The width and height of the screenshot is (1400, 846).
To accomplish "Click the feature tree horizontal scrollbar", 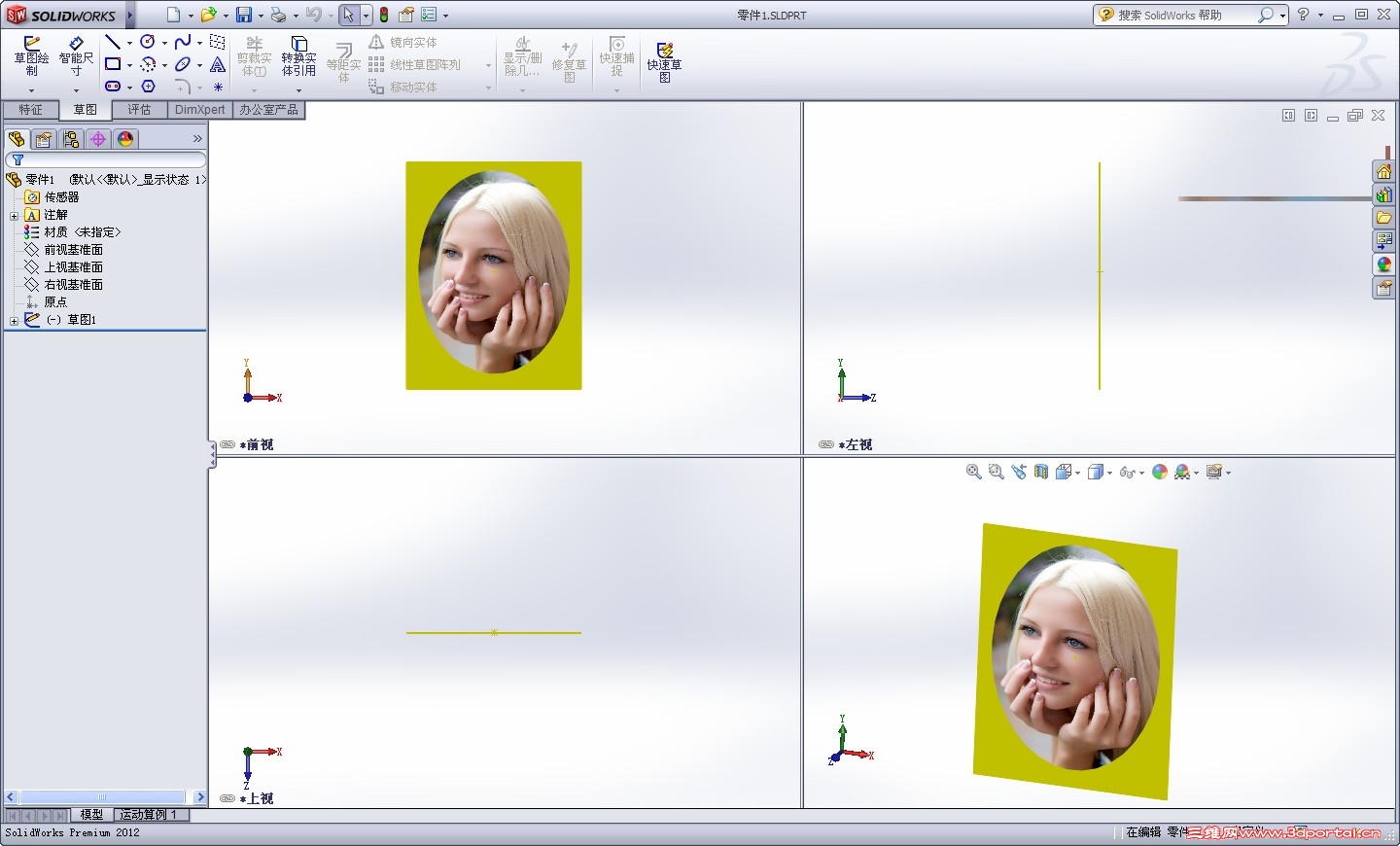I will click(x=105, y=797).
